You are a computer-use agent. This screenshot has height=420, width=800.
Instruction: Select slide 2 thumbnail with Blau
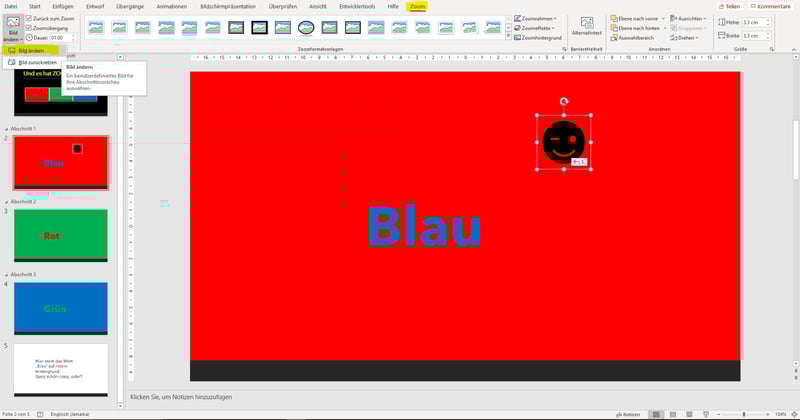coord(61,162)
